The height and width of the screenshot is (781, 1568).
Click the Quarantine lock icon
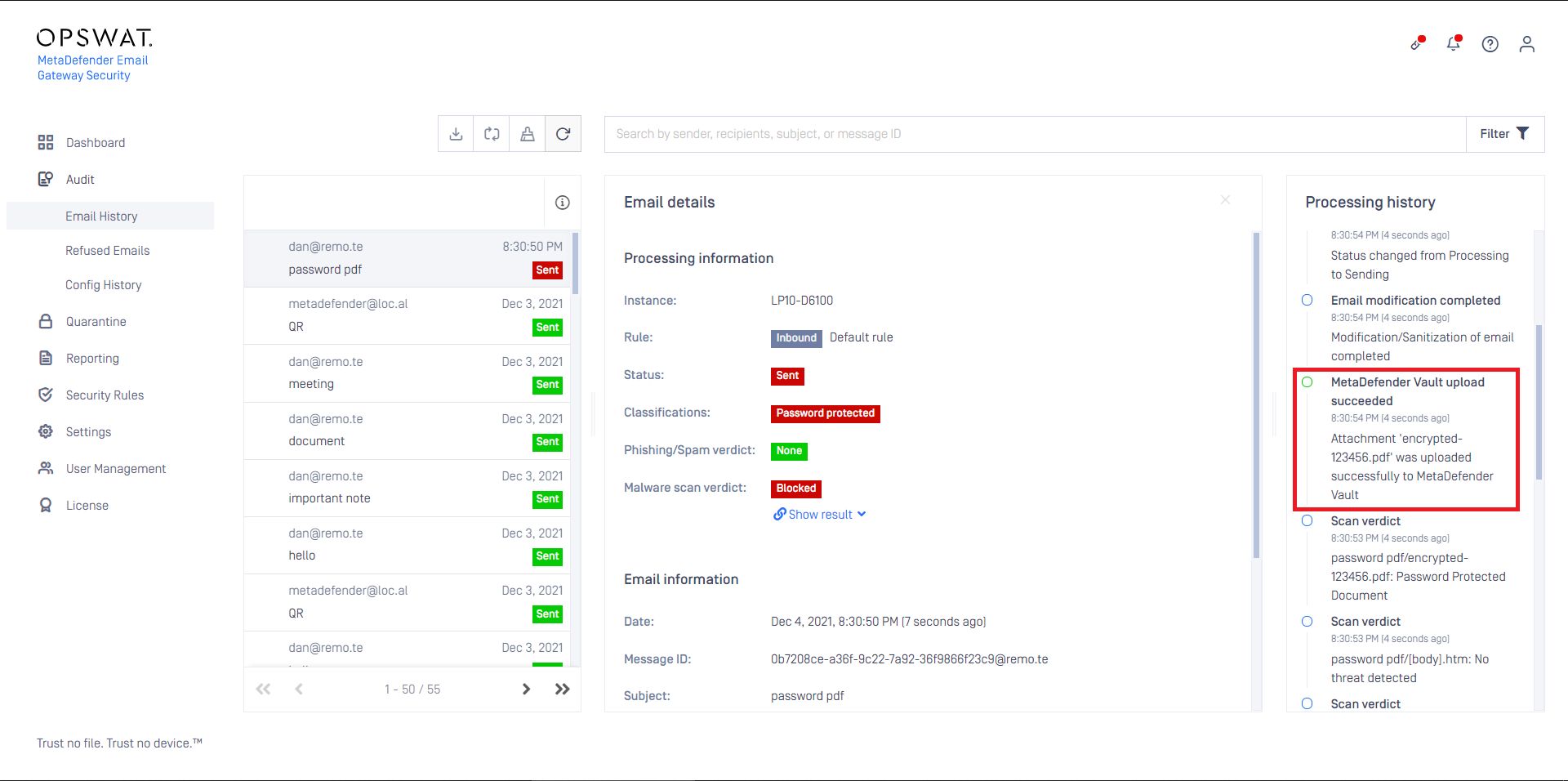pos(46,321)
